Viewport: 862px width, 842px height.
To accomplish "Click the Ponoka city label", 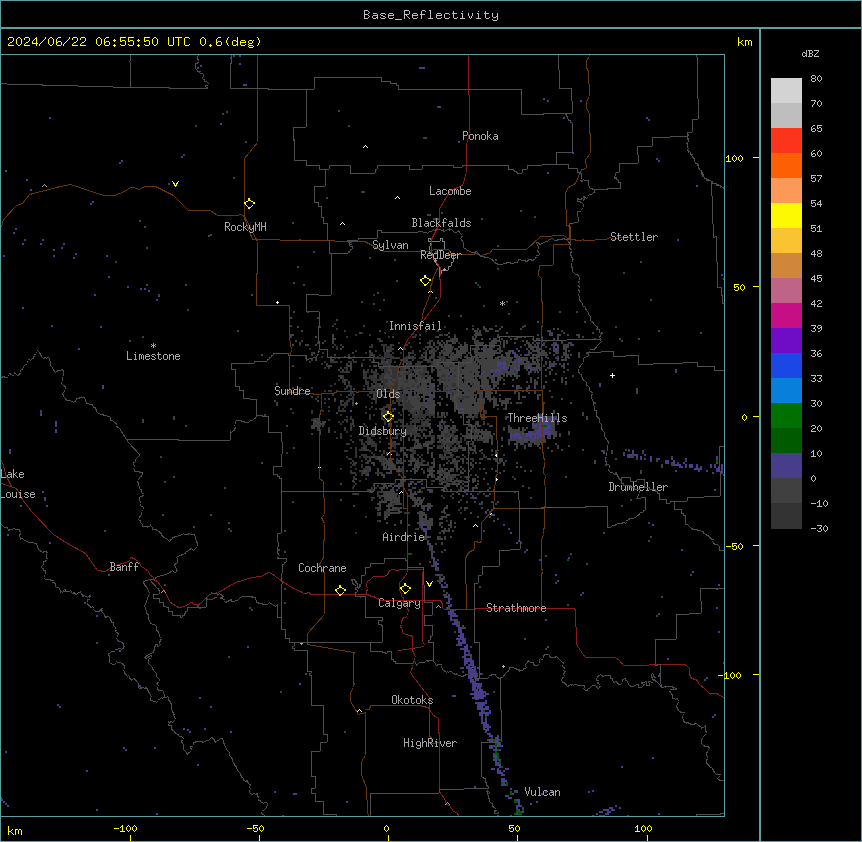I will [480, 136].
